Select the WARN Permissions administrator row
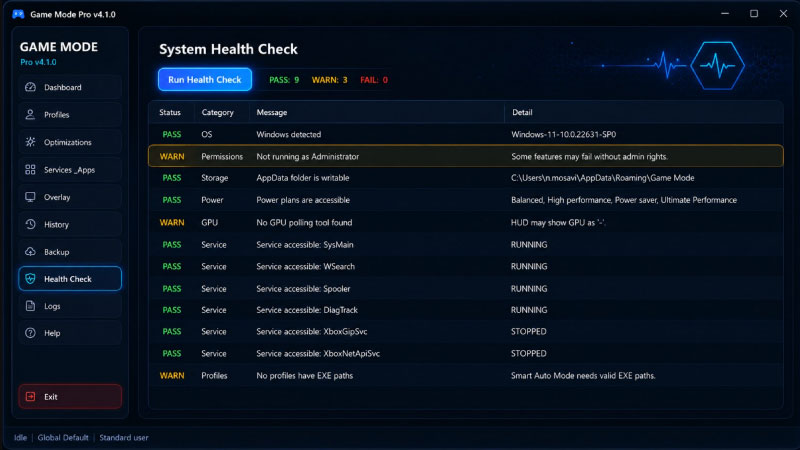 tap(465, 156)
